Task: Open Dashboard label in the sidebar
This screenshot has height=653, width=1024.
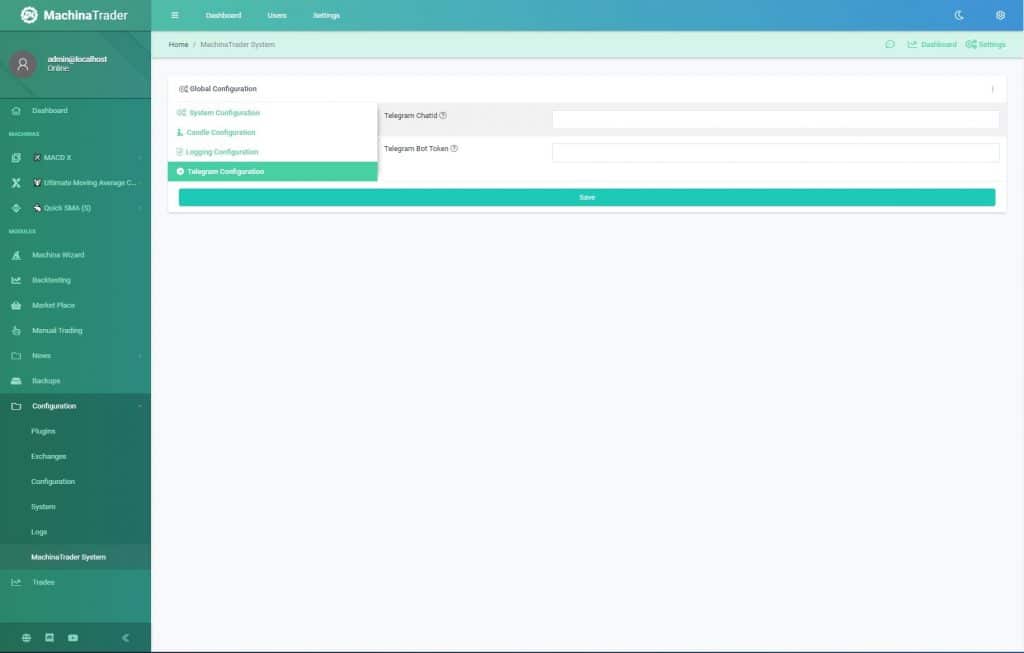Action: (x=50, y=111)
